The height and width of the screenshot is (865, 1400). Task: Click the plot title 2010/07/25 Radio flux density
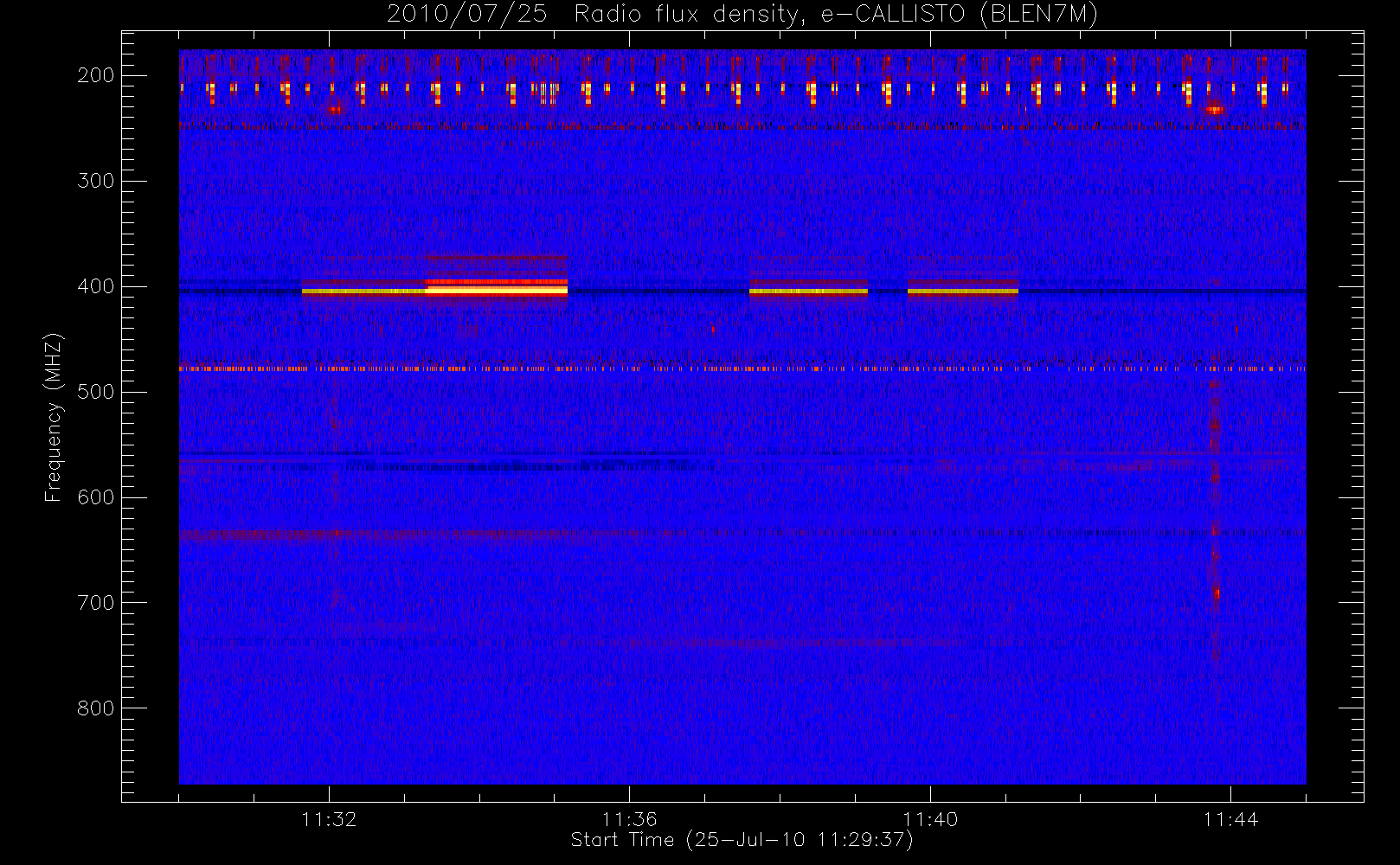[x=742, y=15]
